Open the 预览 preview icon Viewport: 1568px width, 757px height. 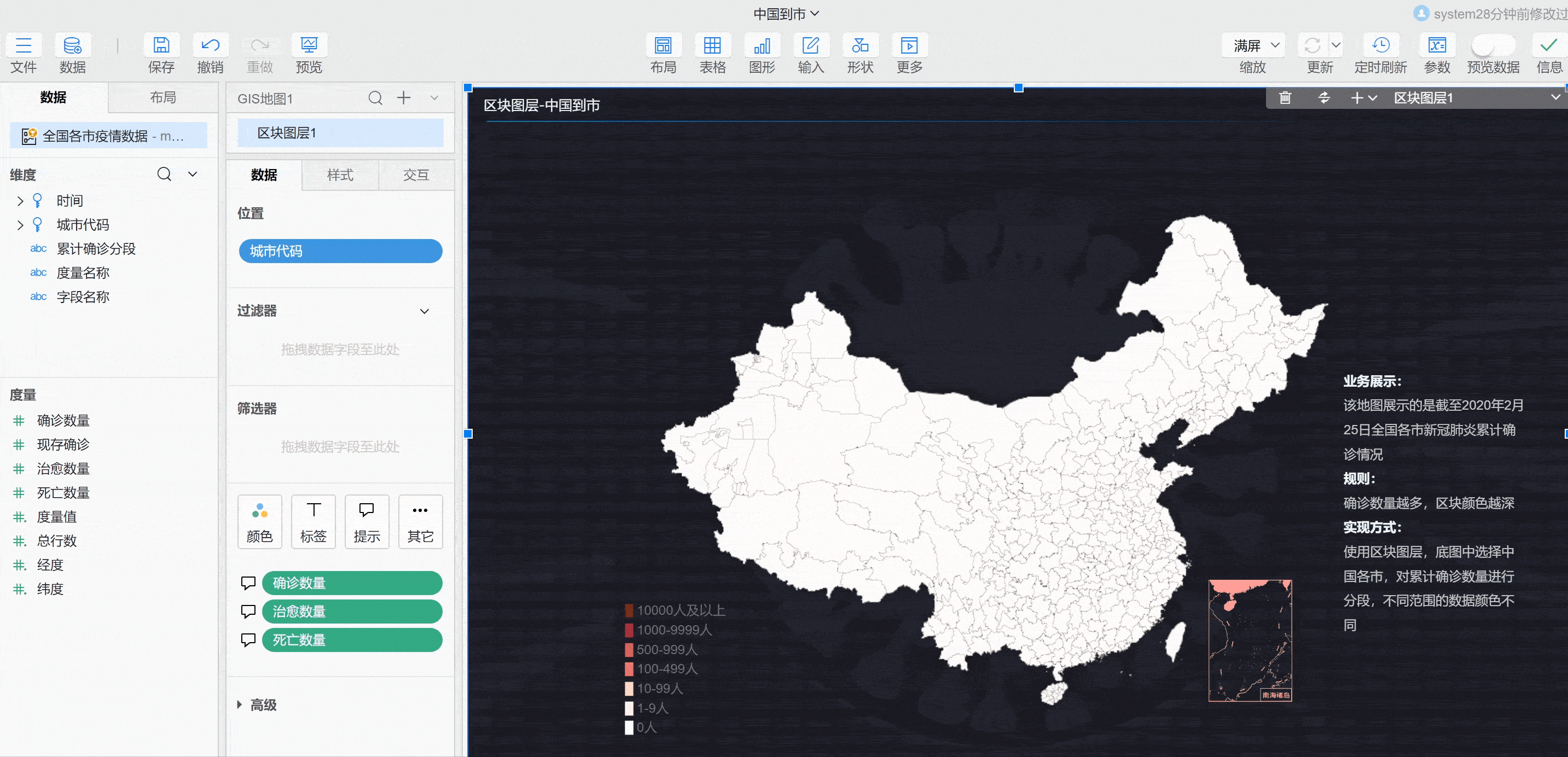309,45
